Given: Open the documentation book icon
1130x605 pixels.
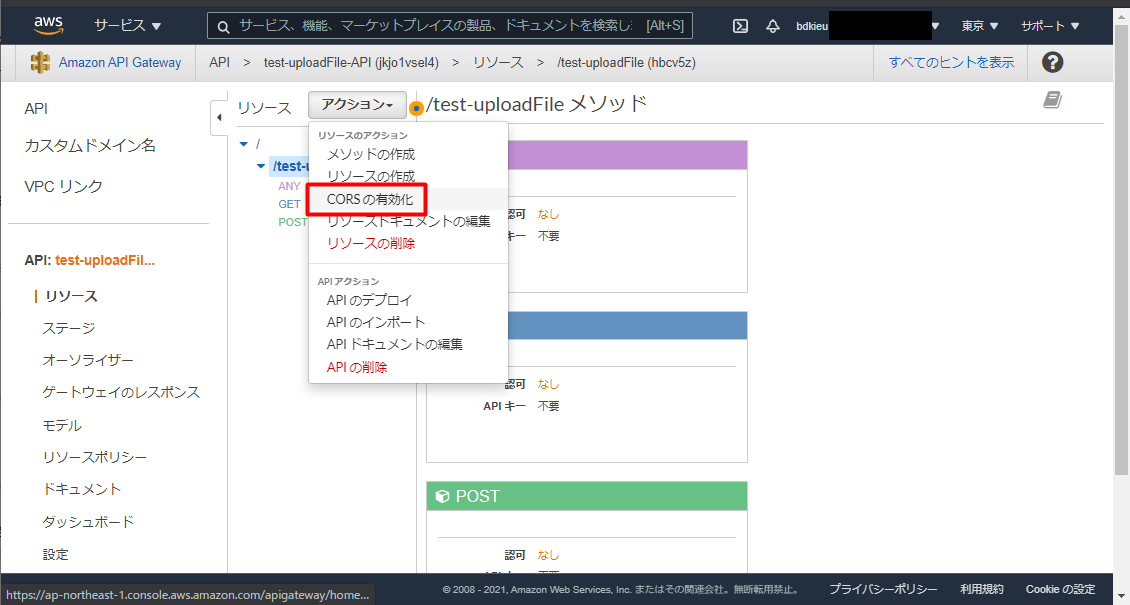Looking at the screenshot, I should click(x=1052, y=100).
